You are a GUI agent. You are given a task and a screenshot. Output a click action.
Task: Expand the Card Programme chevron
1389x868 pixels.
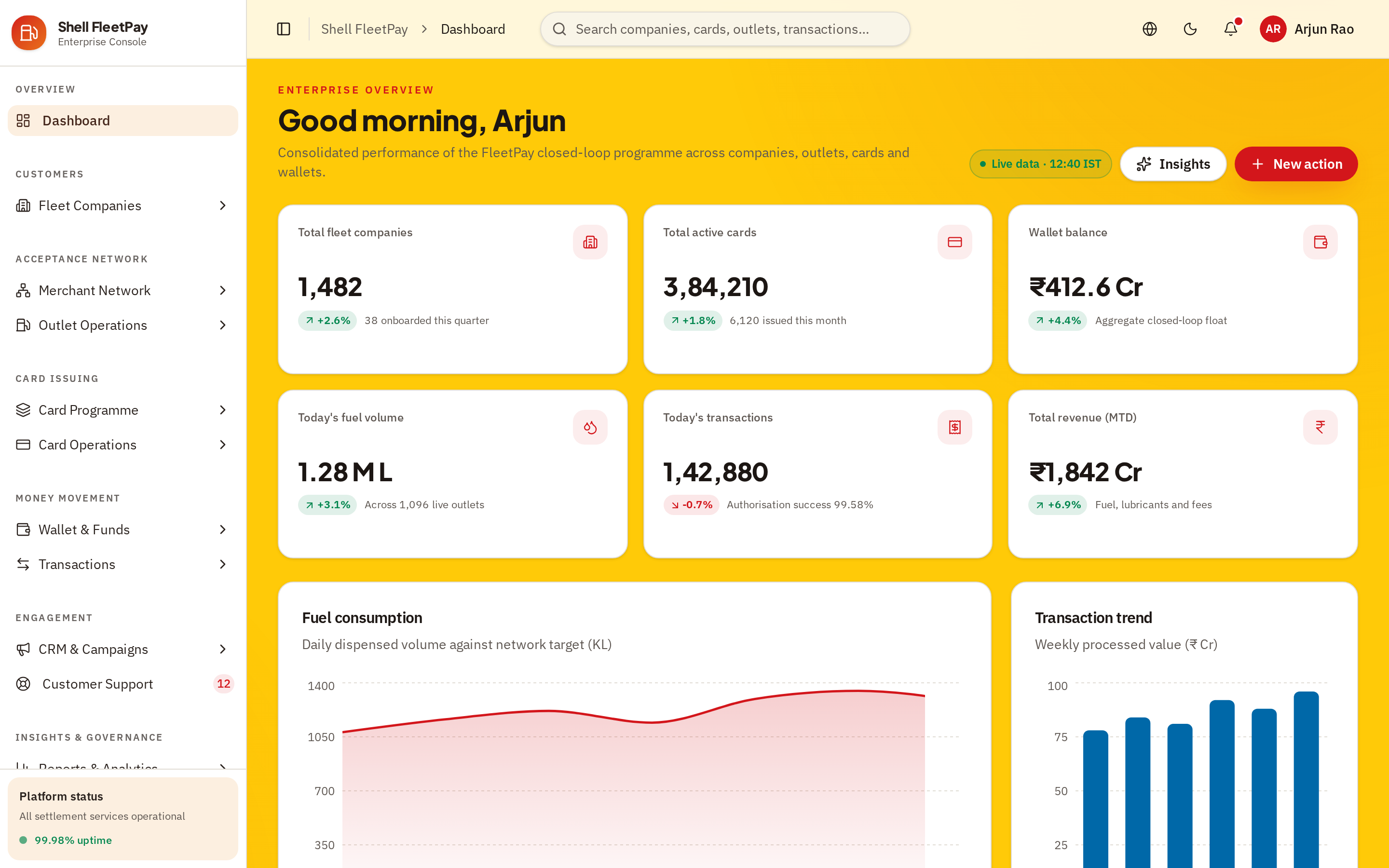(x=223, y=410)
